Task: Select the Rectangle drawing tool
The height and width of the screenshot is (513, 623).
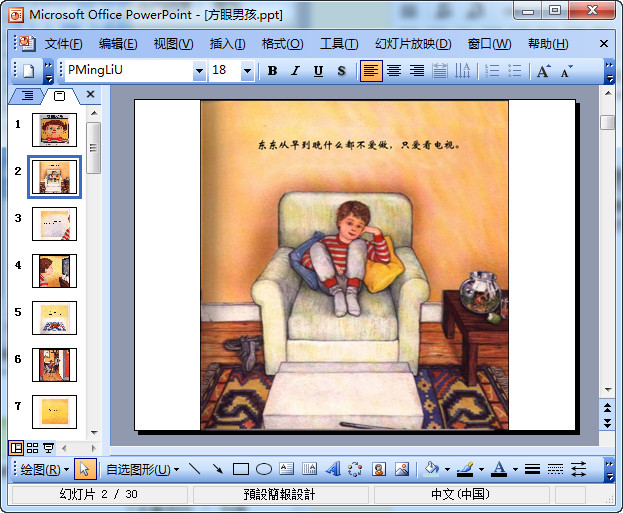Action: [241, 469]
